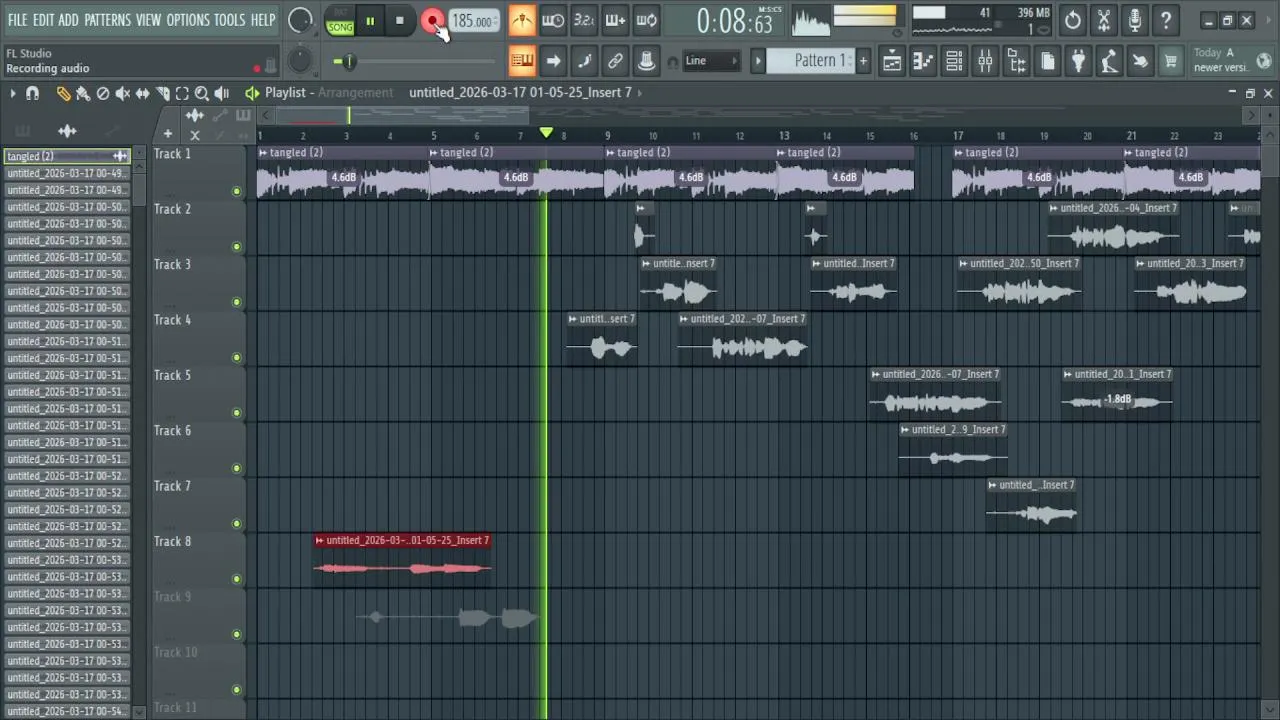Toggle the step editing mode icon
Screen dimensions: 1280x720
[584, 61]
